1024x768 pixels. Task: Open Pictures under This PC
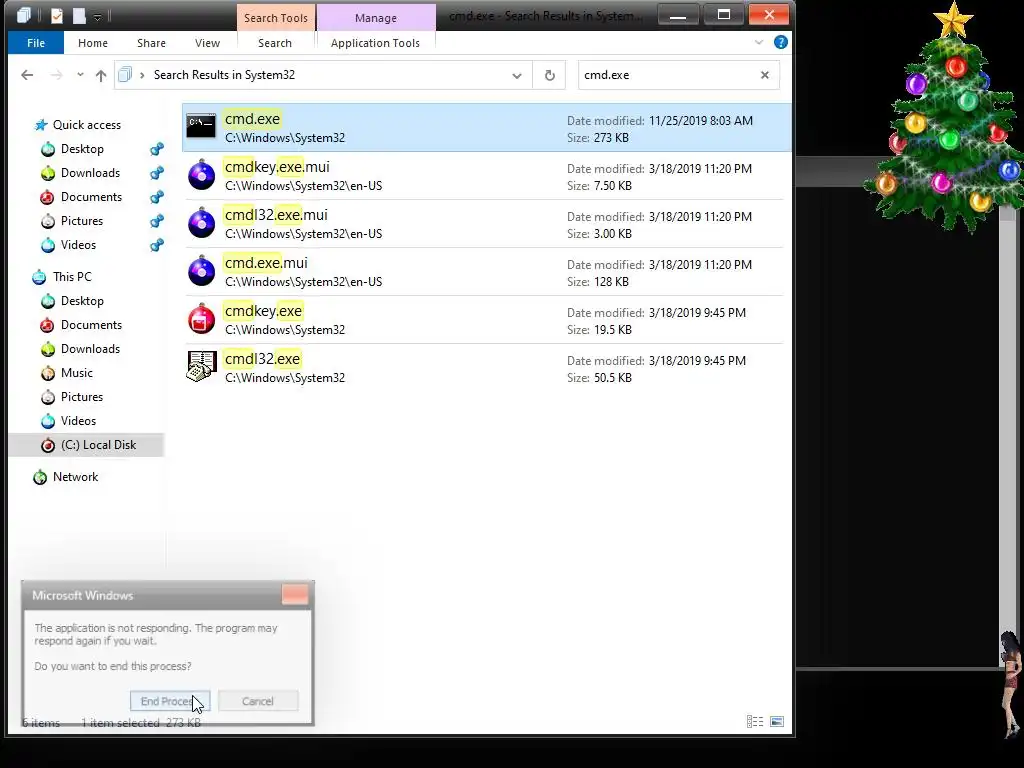click(82, 397)
